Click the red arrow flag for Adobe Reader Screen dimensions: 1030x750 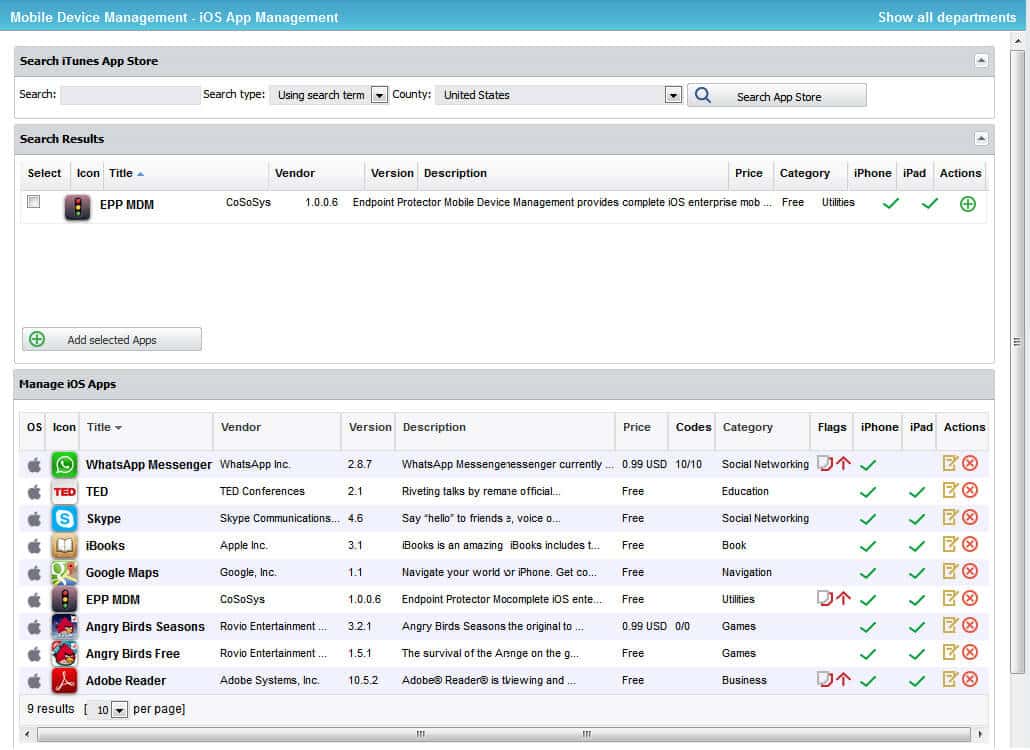[843, 679]
